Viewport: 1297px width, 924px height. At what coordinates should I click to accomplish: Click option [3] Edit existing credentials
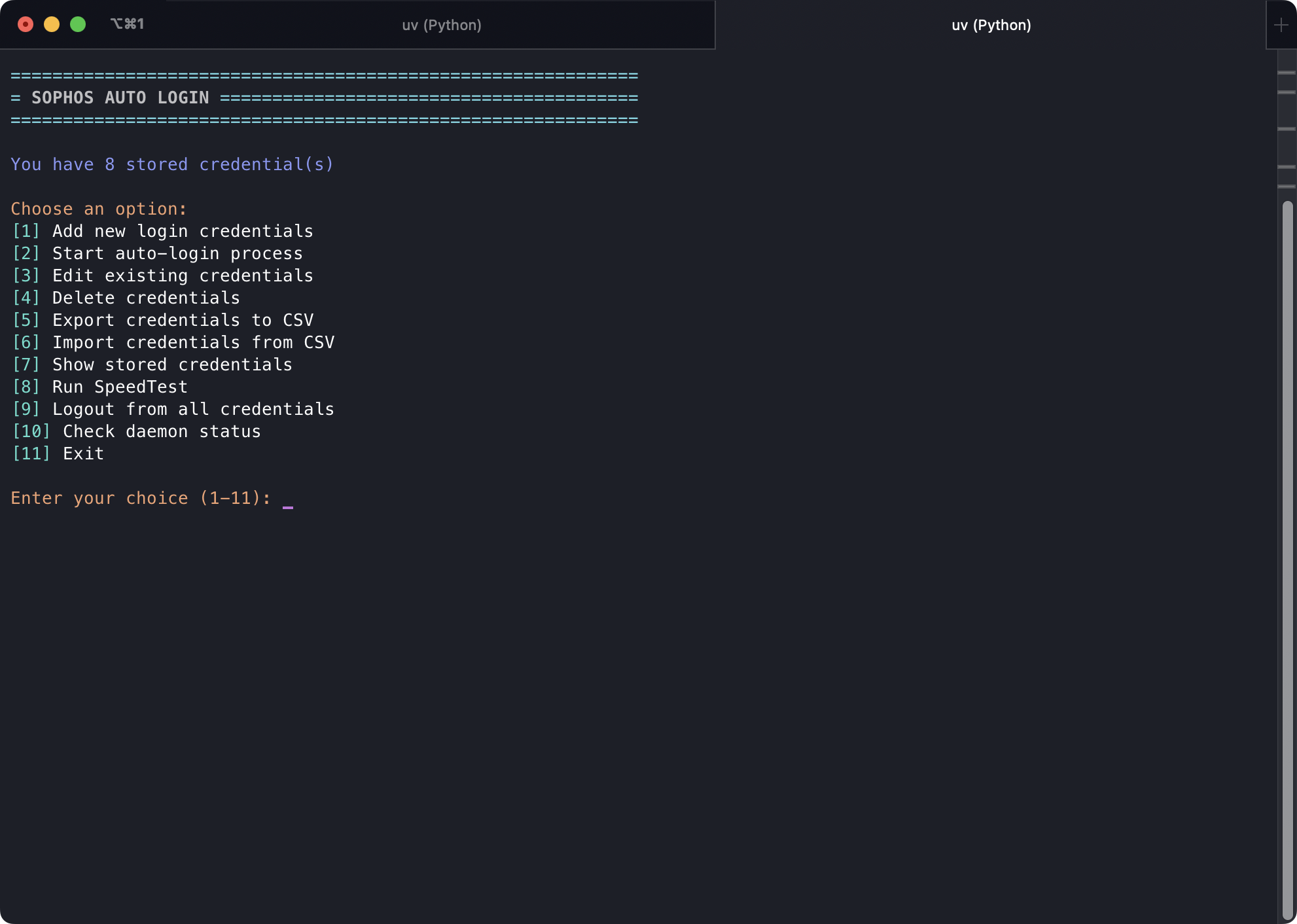pyautogui.click(x=162, y=275)
